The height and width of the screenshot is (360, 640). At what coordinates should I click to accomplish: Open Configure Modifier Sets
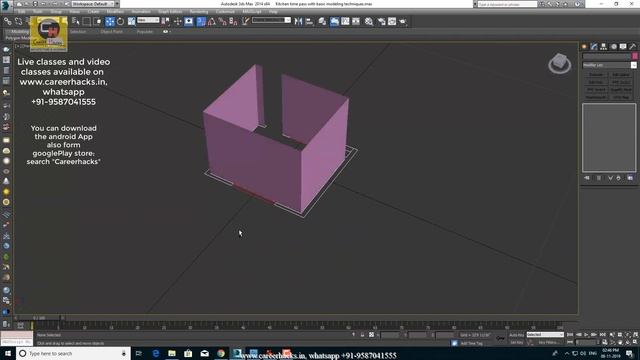click(630, 178)
